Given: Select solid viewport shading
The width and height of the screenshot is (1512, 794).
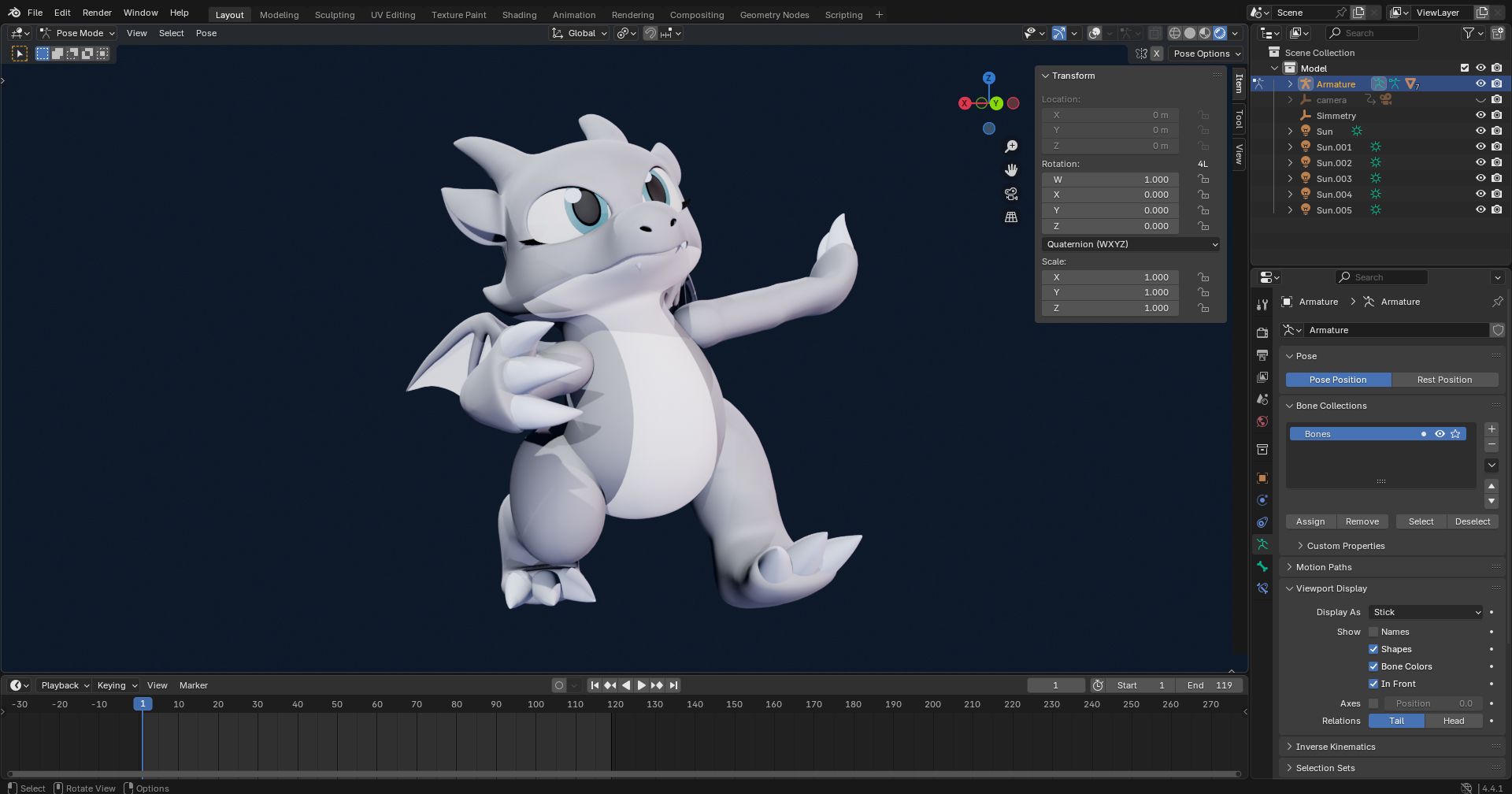Looking at the screenshot, I should pyautogui.click(x=1190, y=33).
